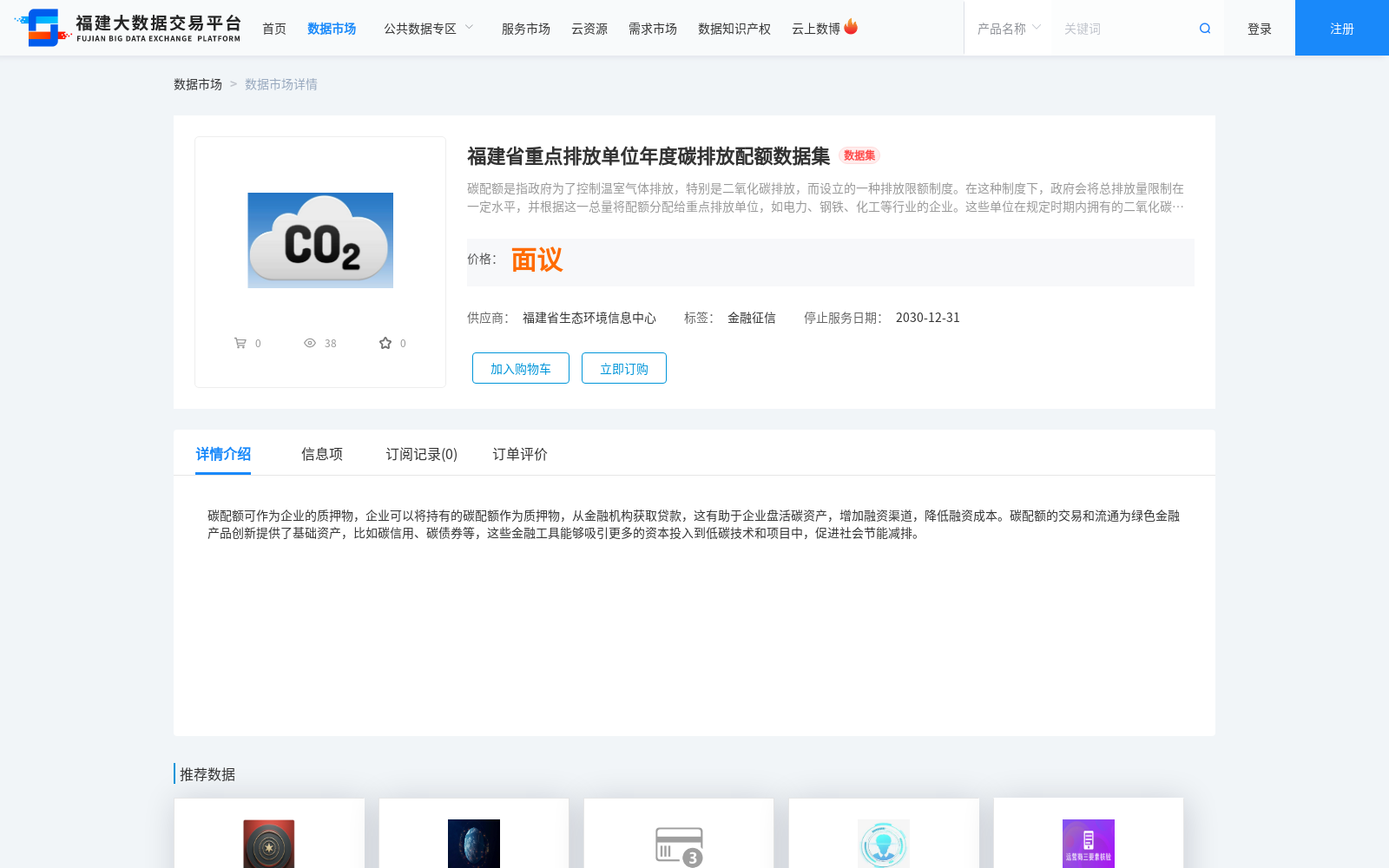Open the 产品名称 search type dropdown

pyautogui.click(x=1009, y=29)
